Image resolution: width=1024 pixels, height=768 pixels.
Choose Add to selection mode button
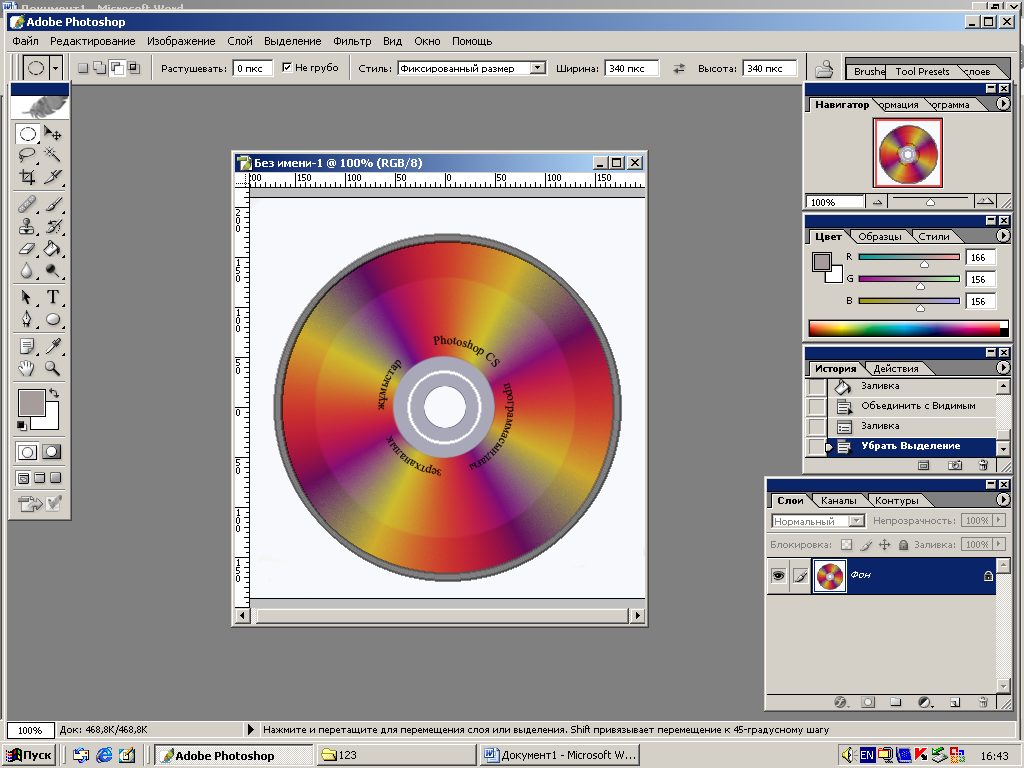click(100, 68)
